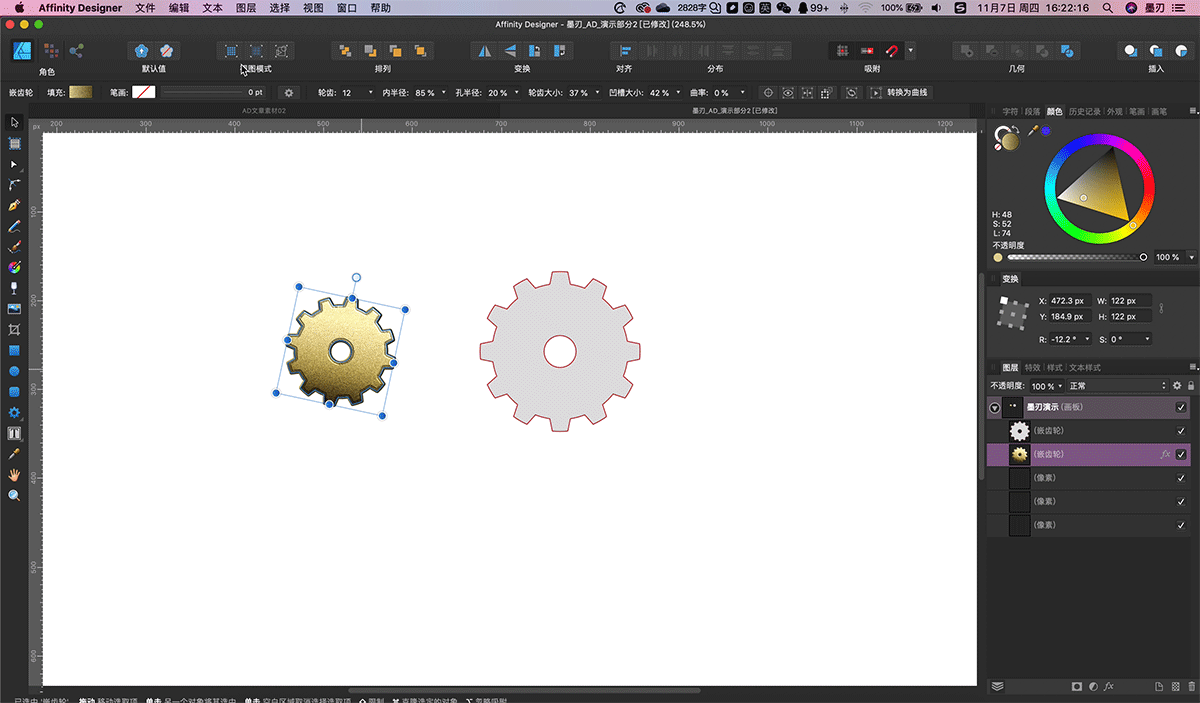
Task: Select the Artistic Text tool
Action: click(14, 433)
